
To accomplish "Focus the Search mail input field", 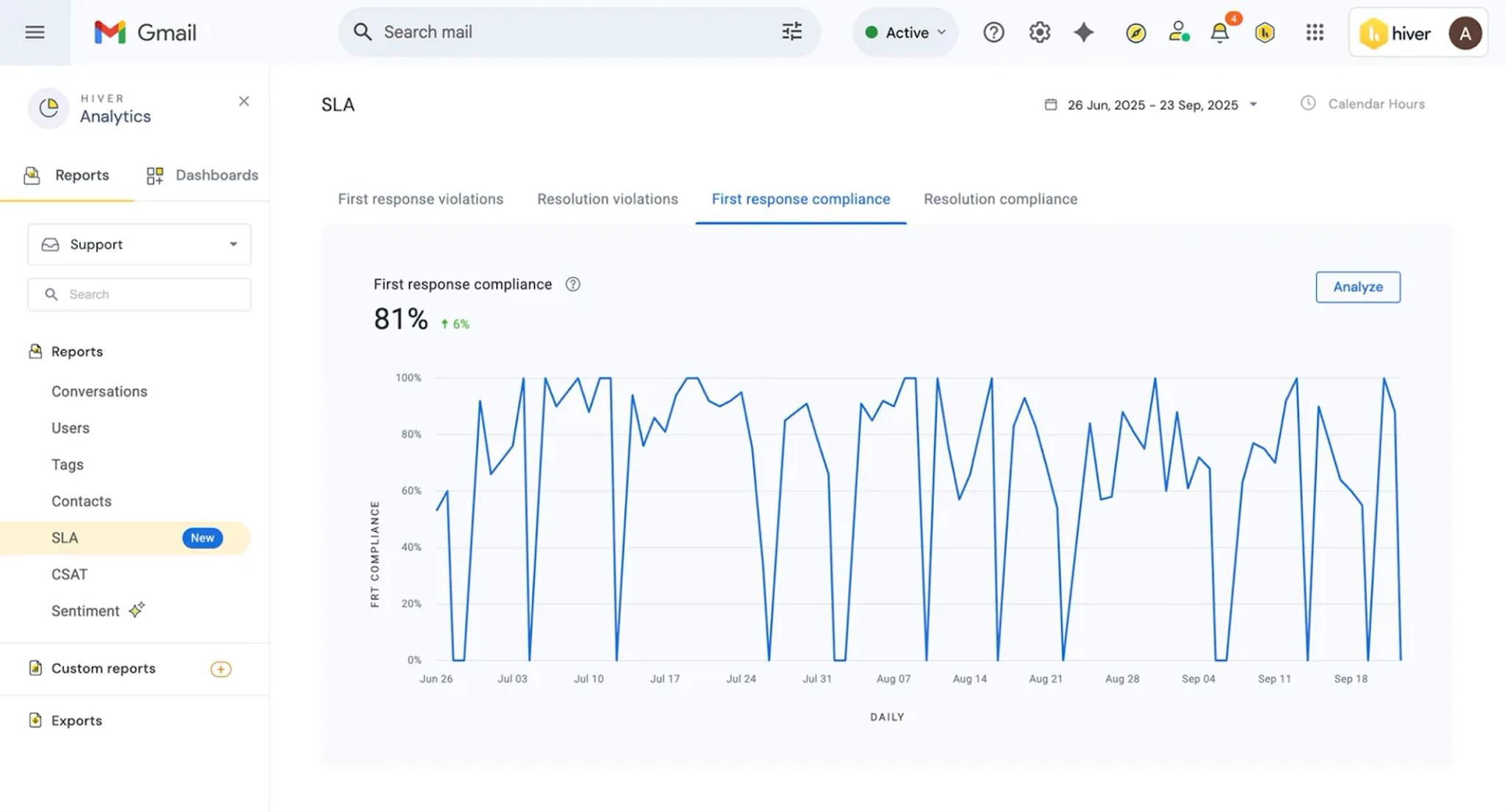I will point(578,32).
